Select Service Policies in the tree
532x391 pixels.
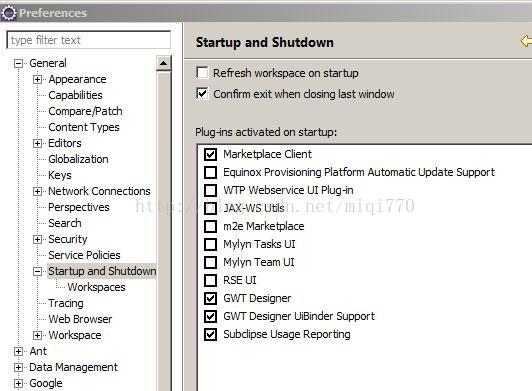coord(84,255)
